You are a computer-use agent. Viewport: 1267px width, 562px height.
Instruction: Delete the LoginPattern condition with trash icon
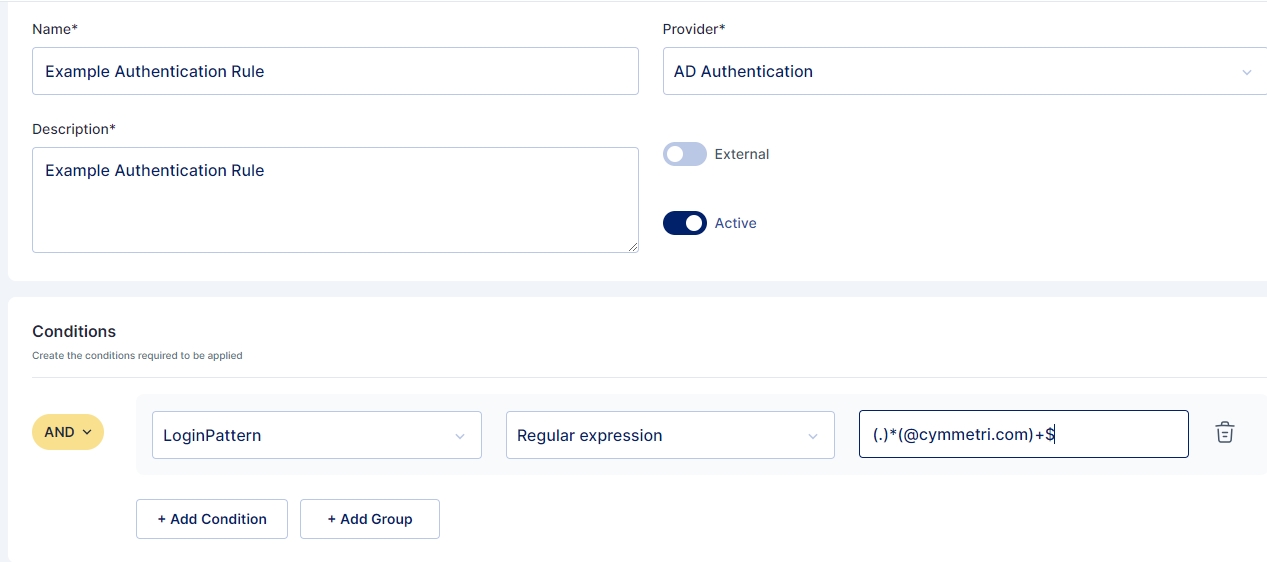tap(1224, 433)
